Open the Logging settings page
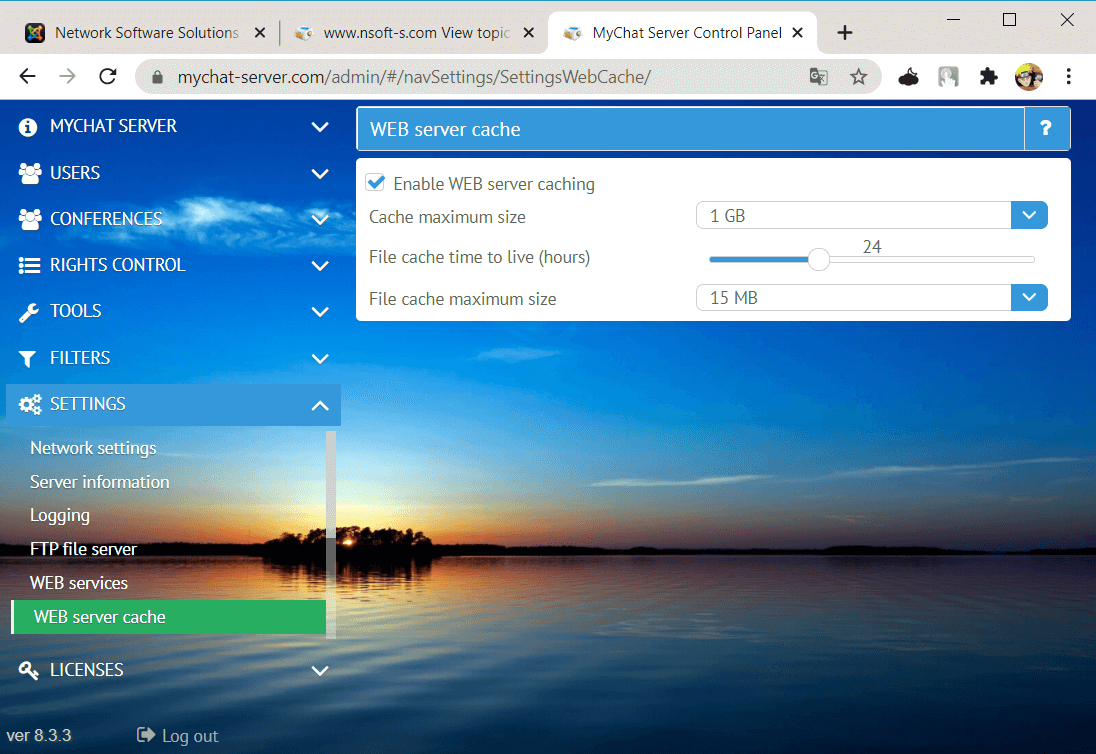Screen dimensions: 1096x754 tap(59, 516)
